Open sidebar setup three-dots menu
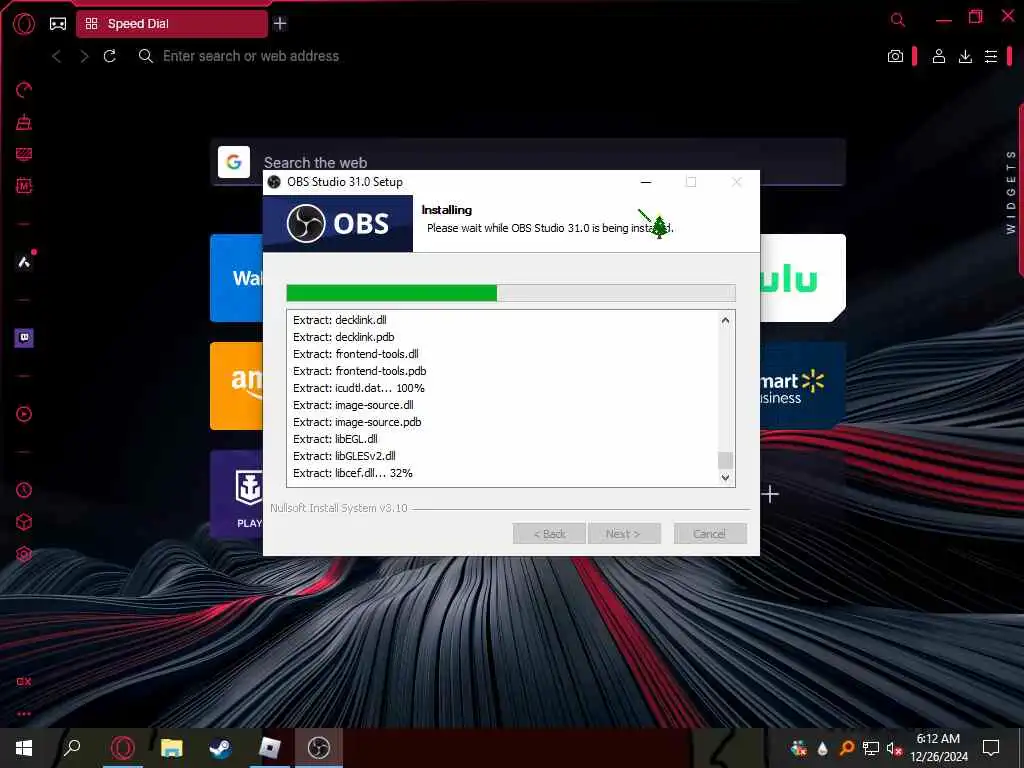1024x768 pixels. (24, 714)
